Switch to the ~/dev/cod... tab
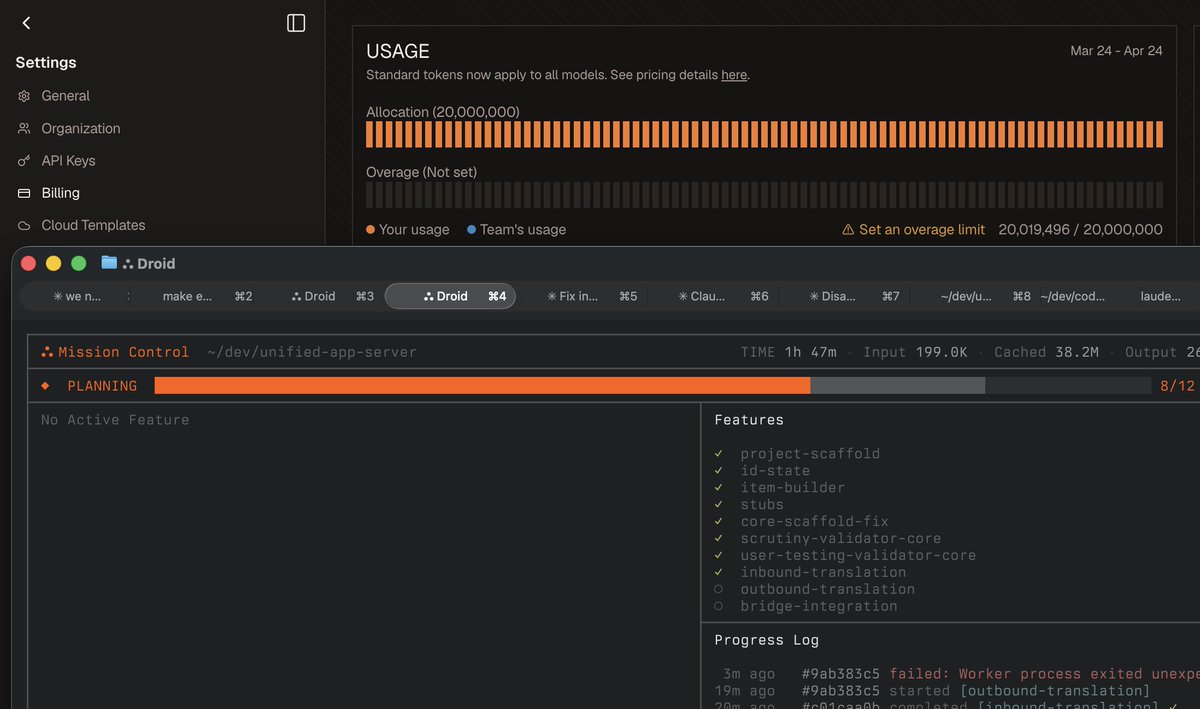 (x=1073, y=297)
